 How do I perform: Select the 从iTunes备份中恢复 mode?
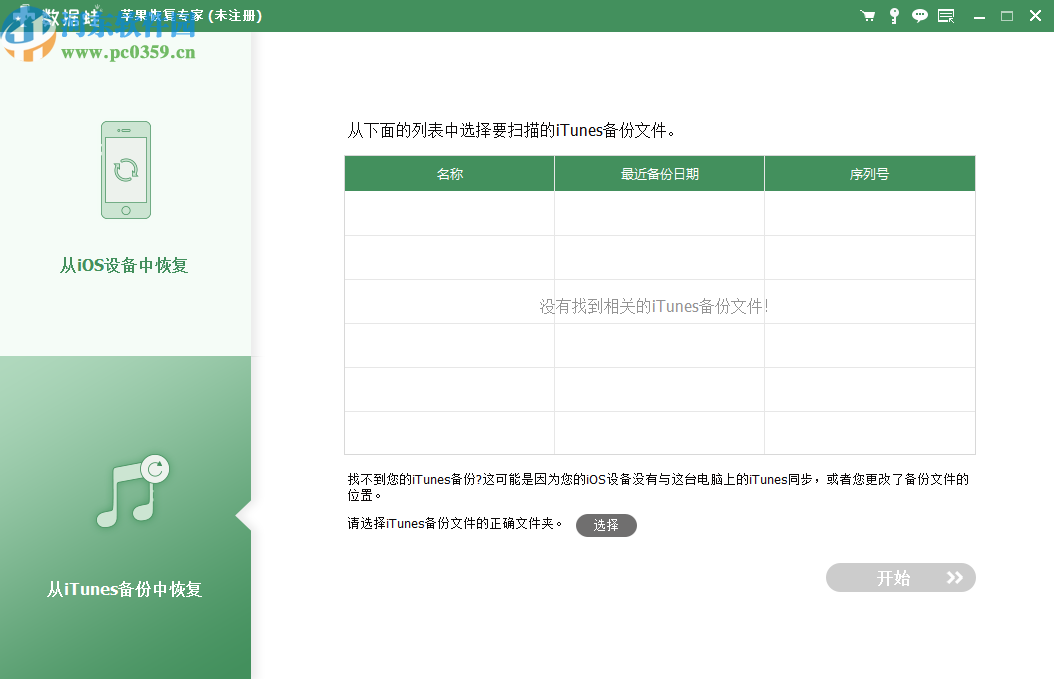(125, 589)
